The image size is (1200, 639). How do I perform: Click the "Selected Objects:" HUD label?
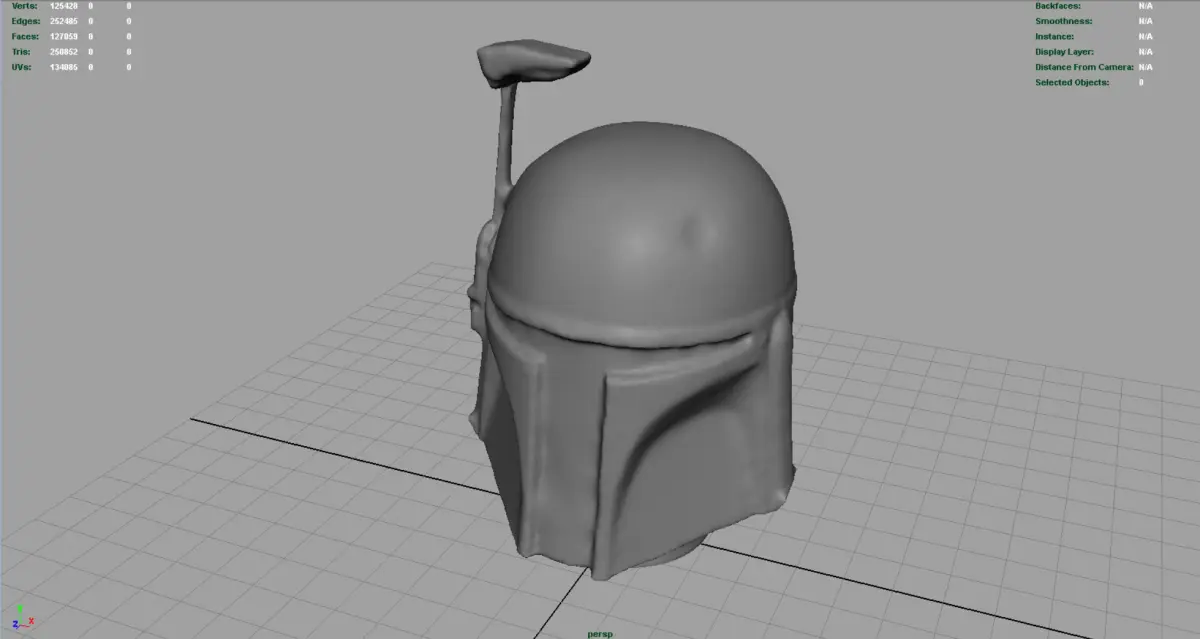1072,82
